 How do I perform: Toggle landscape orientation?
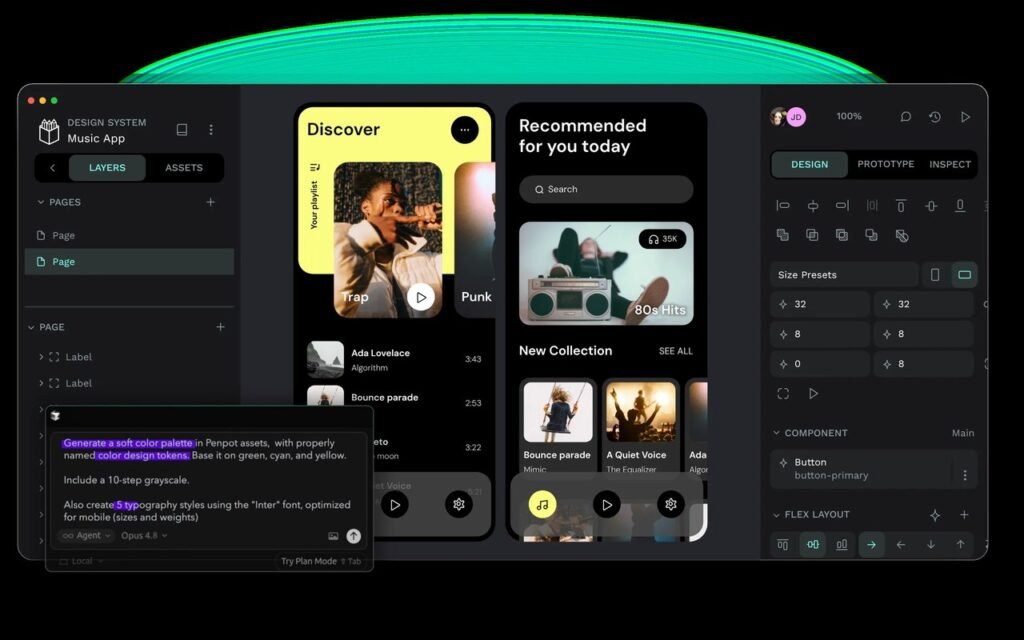click(964, 275)
